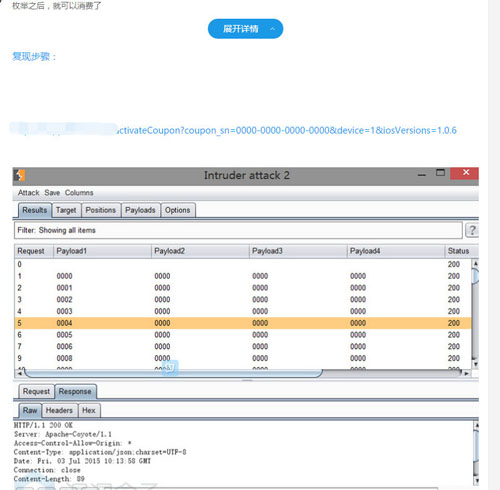Screen dimensions: 500x490
Task: Maximize the Intruder attack 2 window
Action: (440, 173)
